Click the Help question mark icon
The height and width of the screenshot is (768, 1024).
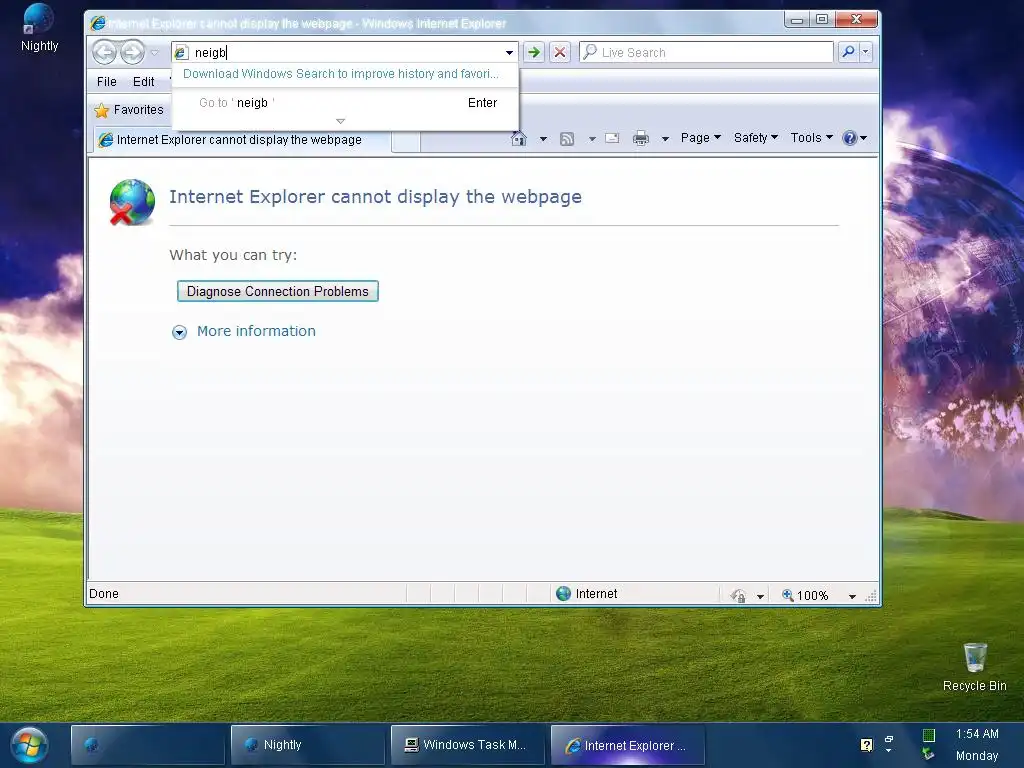pyautogui.click(x=850, y=138)
